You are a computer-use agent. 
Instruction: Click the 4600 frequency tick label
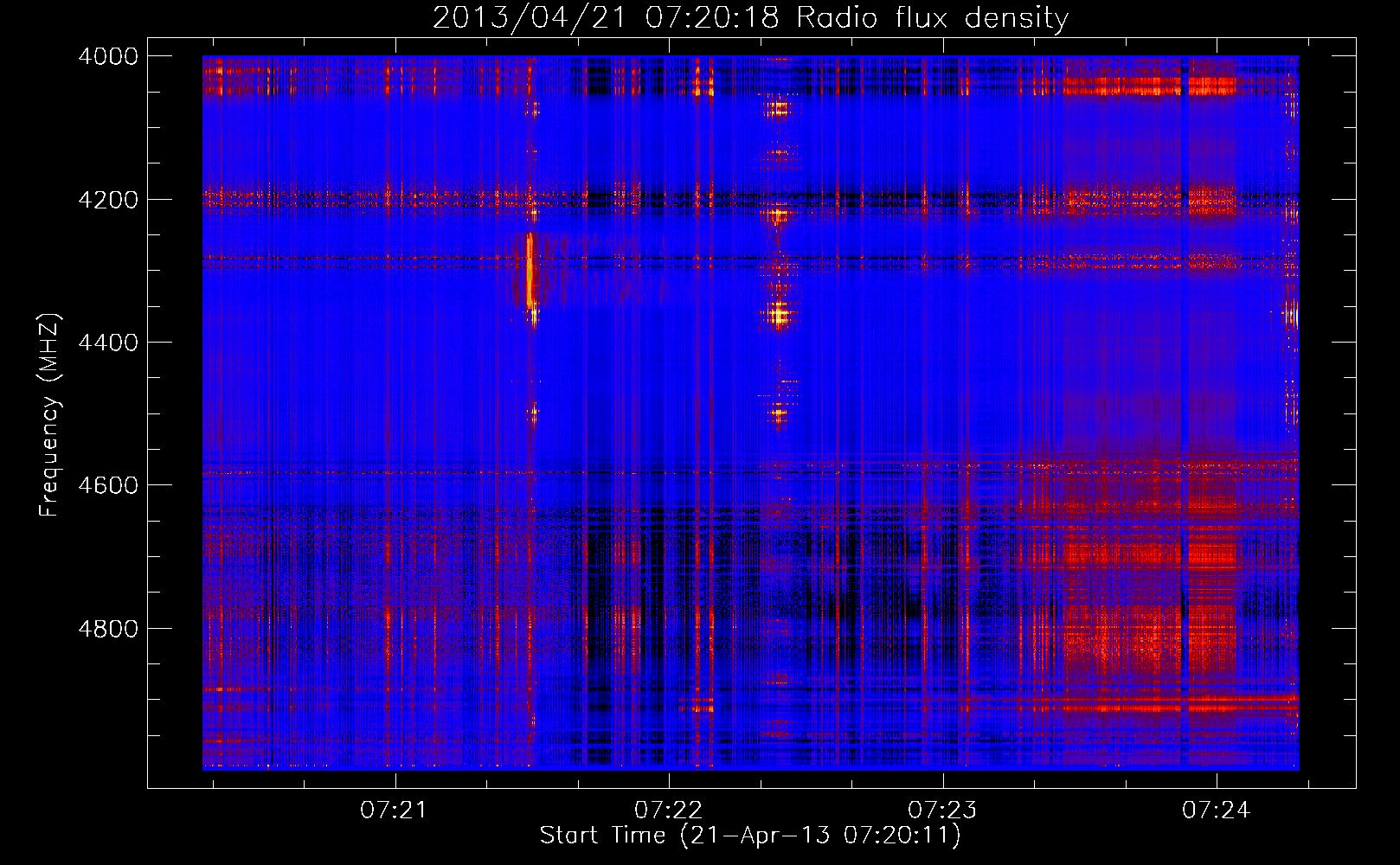[108, 485]
